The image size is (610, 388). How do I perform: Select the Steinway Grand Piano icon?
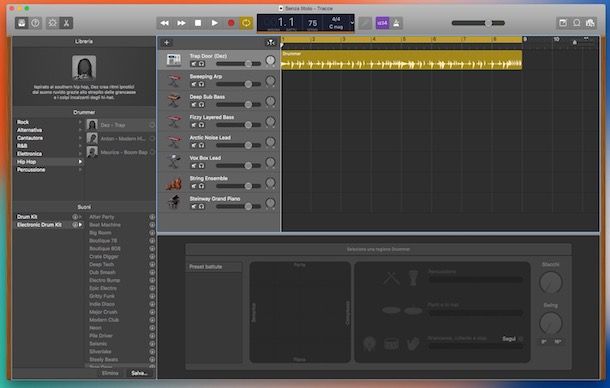174,203
